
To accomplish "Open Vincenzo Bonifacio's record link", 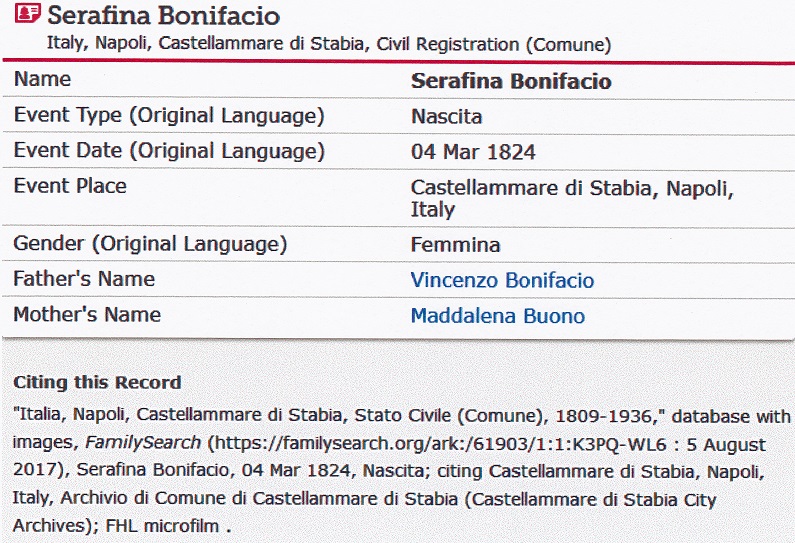I will coord(502,281).
